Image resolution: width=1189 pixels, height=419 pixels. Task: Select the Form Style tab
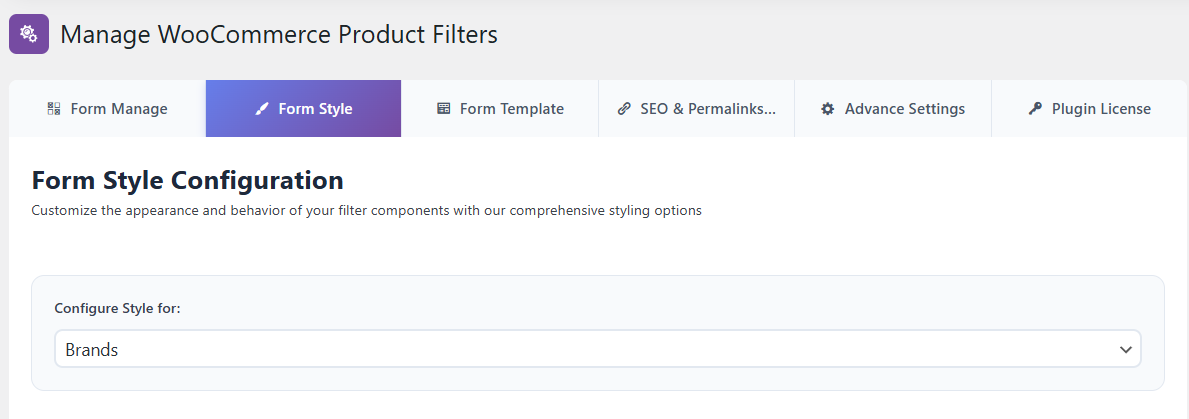pos(303,108)
